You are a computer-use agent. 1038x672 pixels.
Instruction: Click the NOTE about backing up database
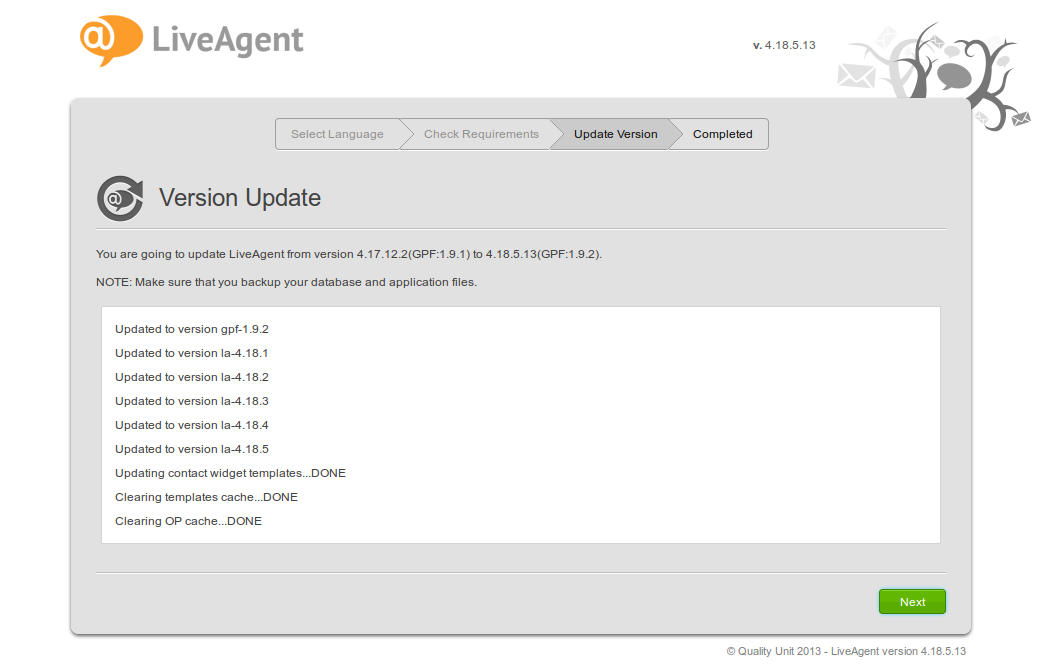point(286,282)
